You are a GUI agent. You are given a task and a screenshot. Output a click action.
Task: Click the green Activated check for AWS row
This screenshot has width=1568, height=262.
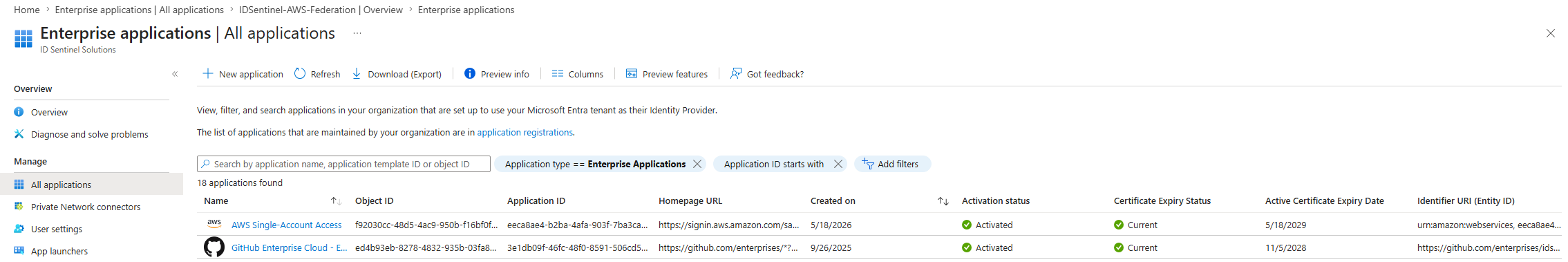point(967,225)
